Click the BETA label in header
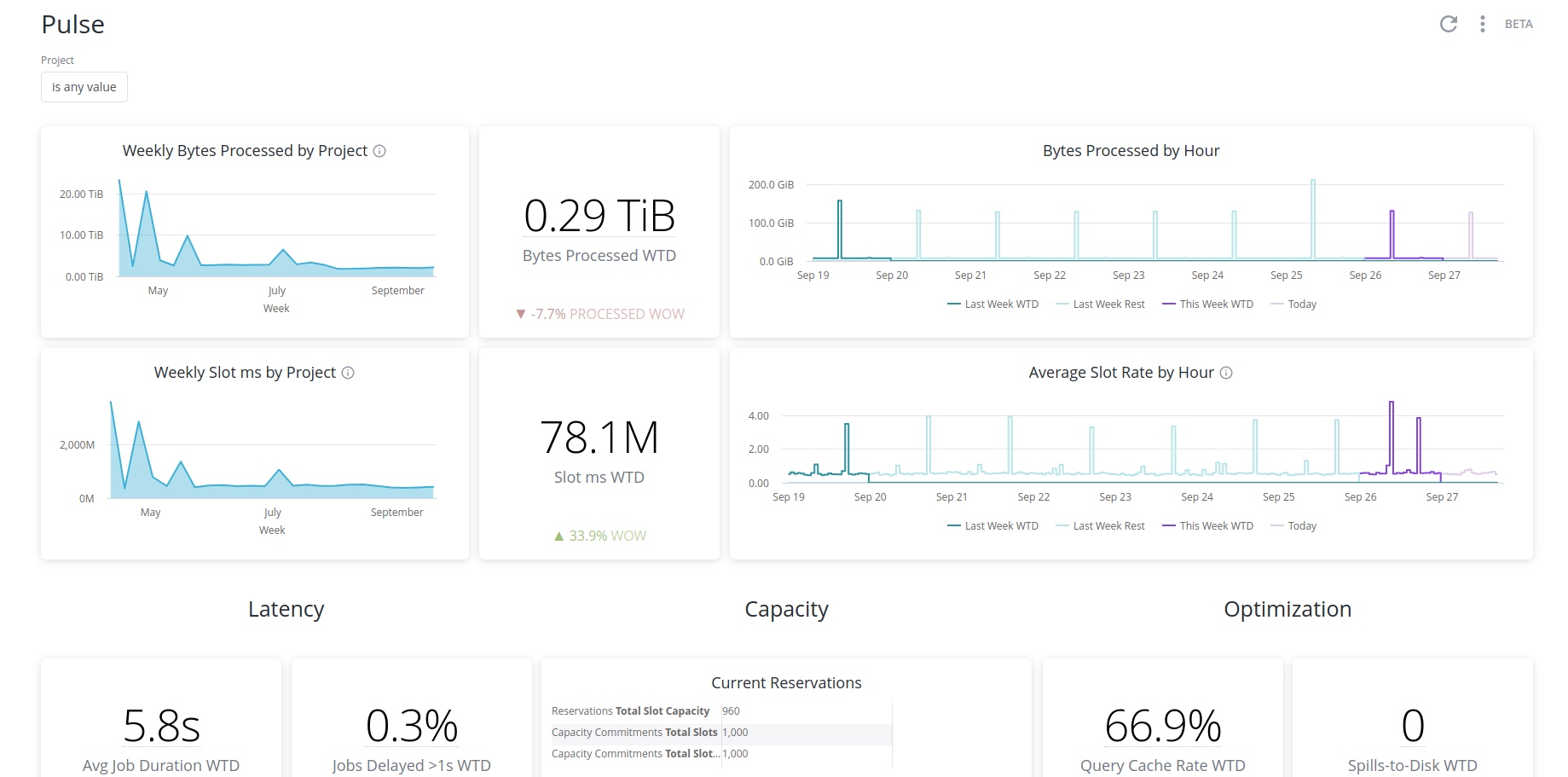Image resolution: width=1568 pixels, height=777 pixels. coord(1519,24)
